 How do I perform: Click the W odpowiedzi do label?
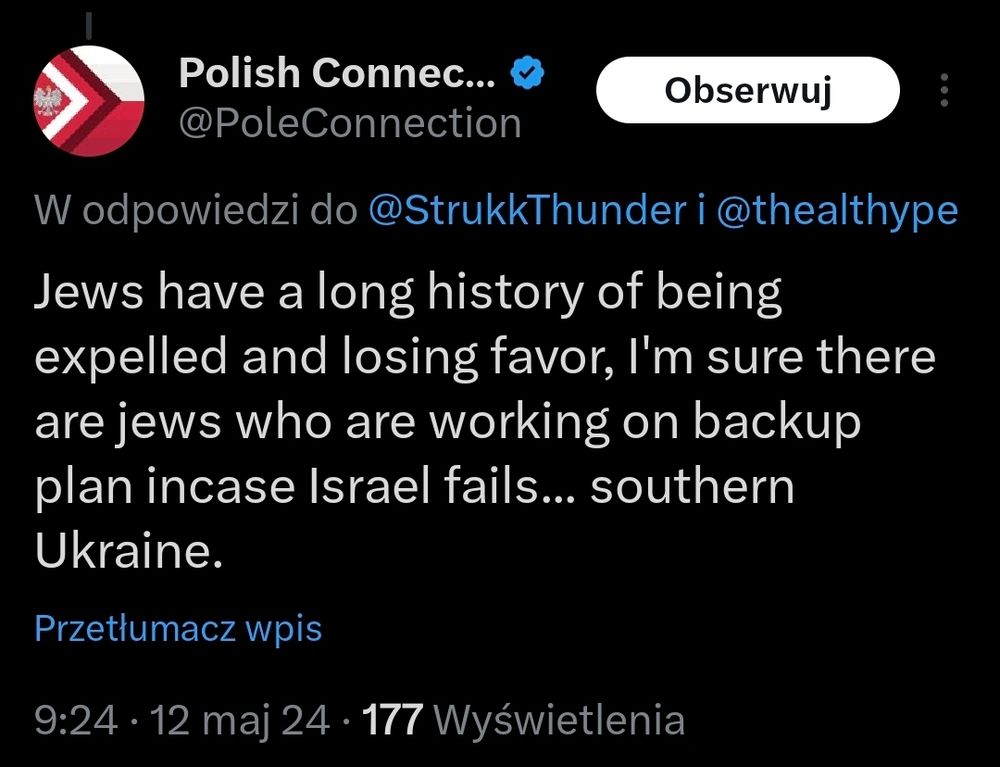click(196, 210)
